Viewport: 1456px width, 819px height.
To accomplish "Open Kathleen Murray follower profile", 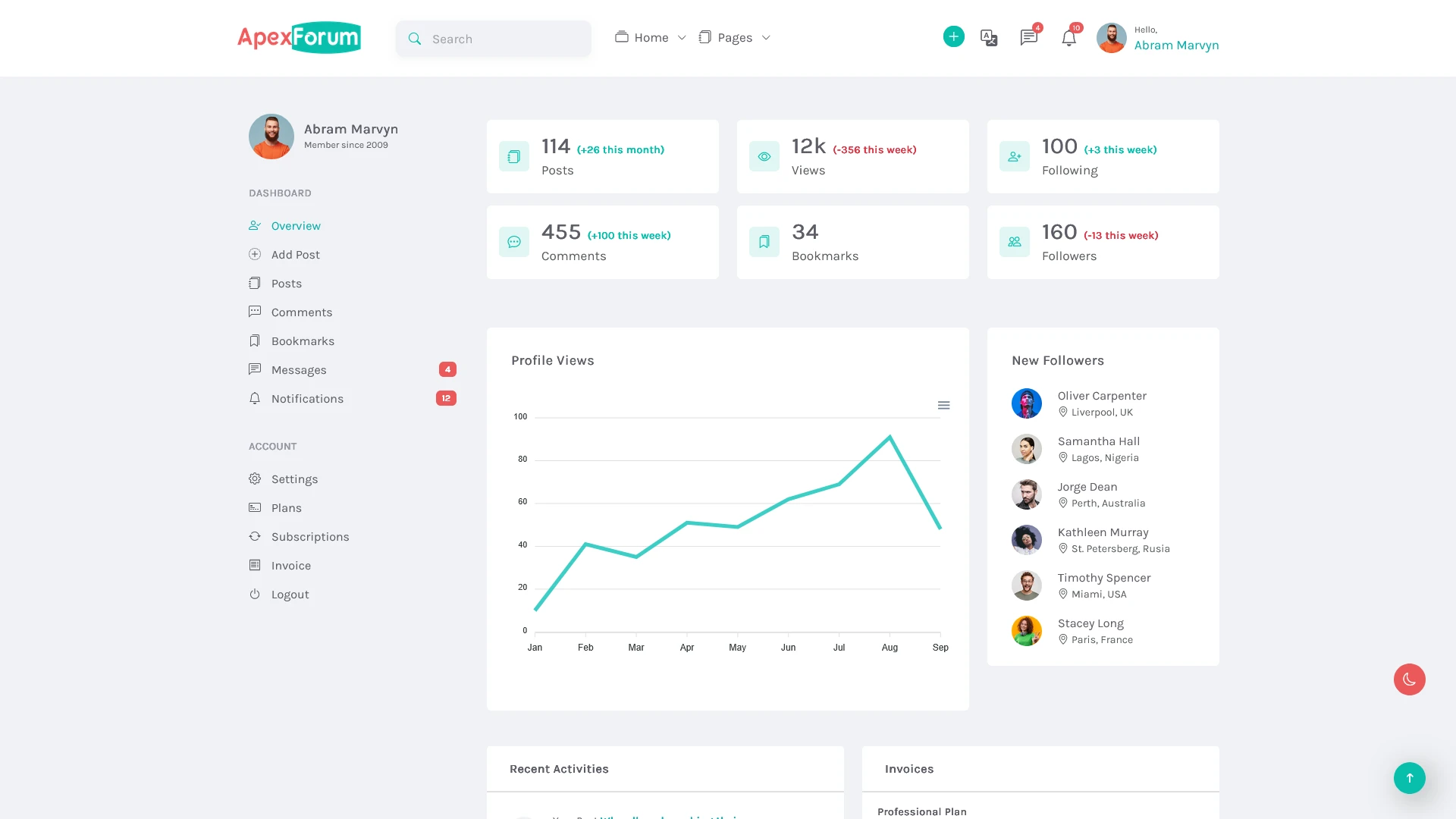I will pyautogui.click(x=1103, y=532).
